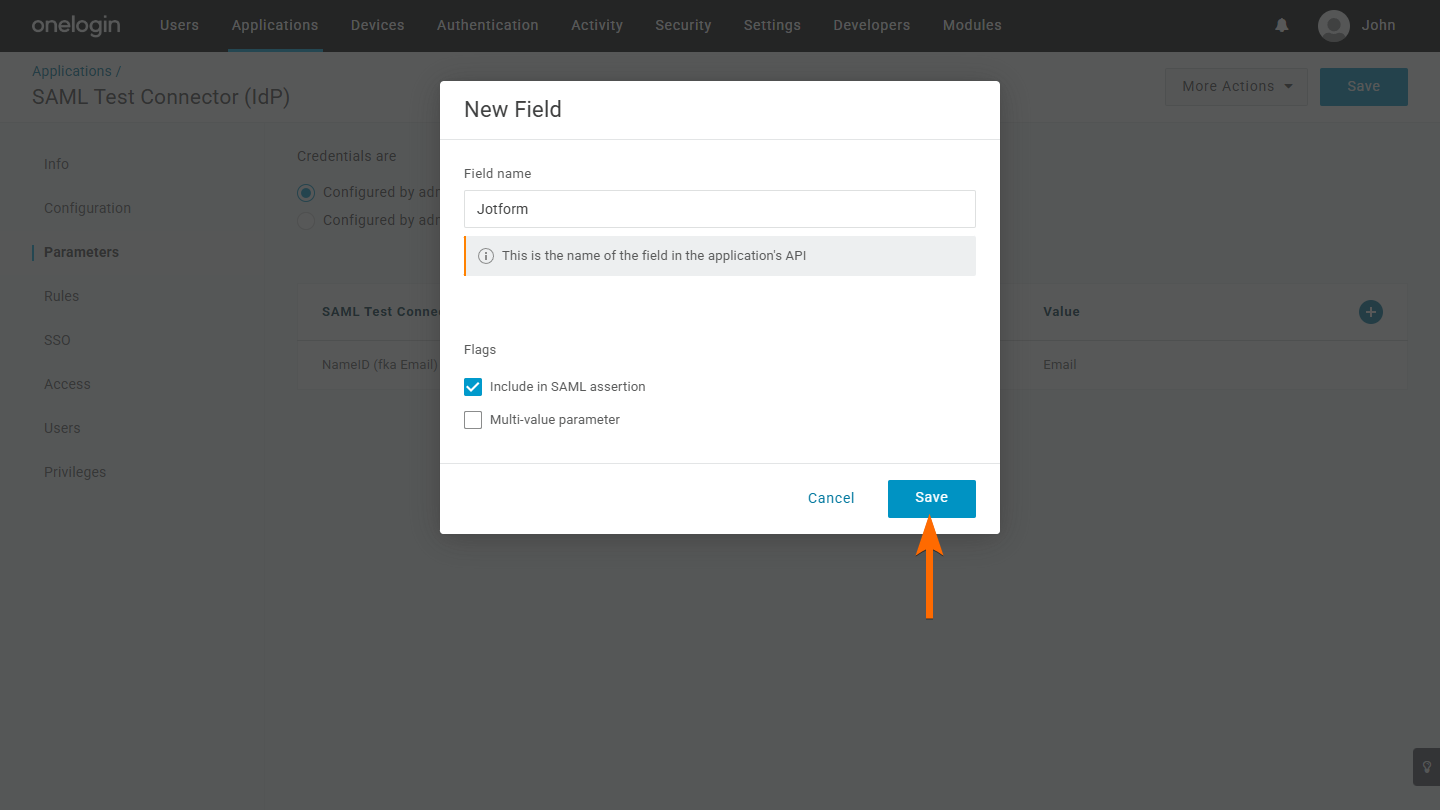
Task: Click the Field name input box
Action: [x=719, y=209]
